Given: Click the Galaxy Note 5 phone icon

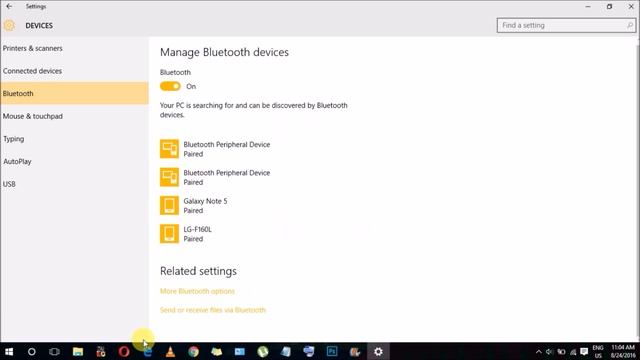Looking at the screenshot, I should [x=169, y=205].
